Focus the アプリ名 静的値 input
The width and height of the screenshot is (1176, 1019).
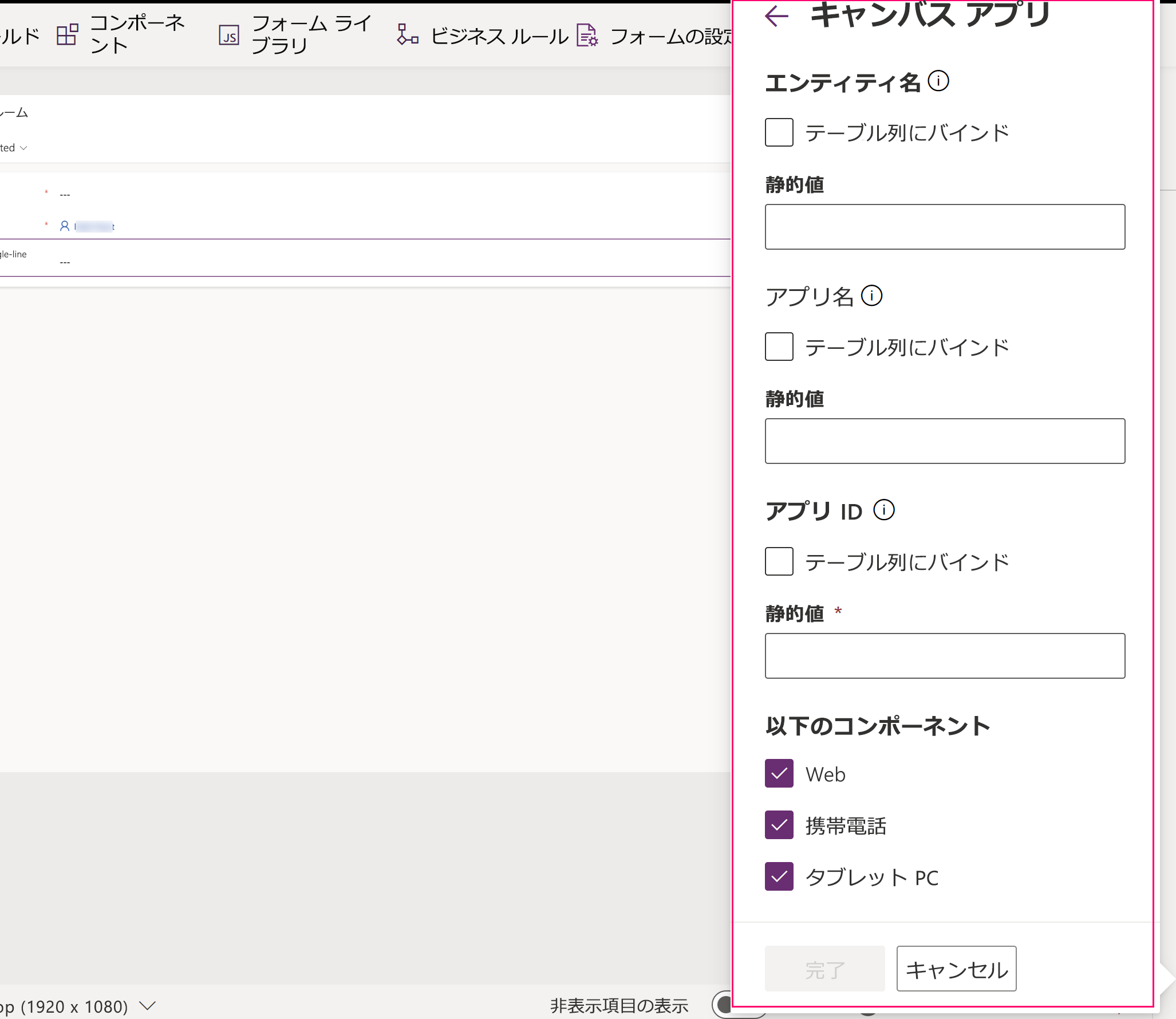coord(945,441)
